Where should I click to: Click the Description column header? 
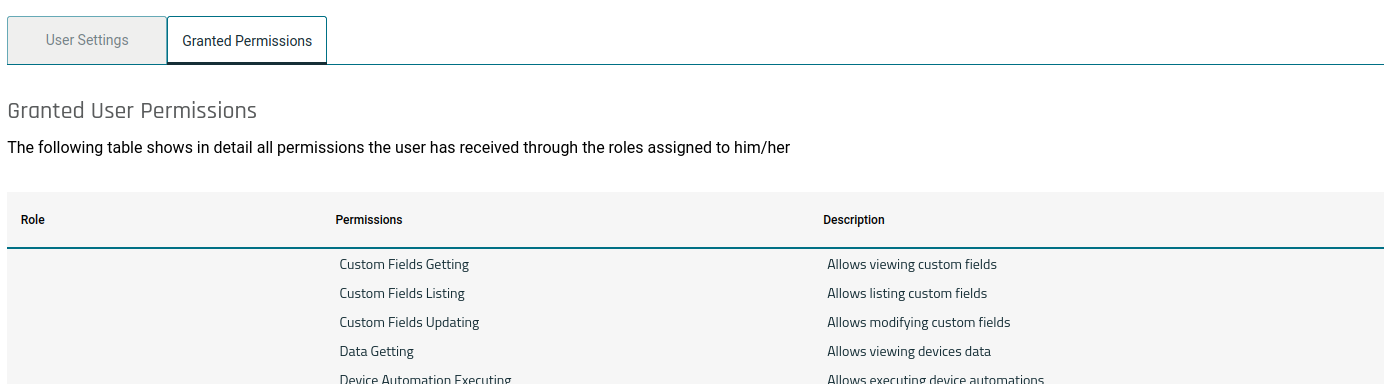pos(854,220)
